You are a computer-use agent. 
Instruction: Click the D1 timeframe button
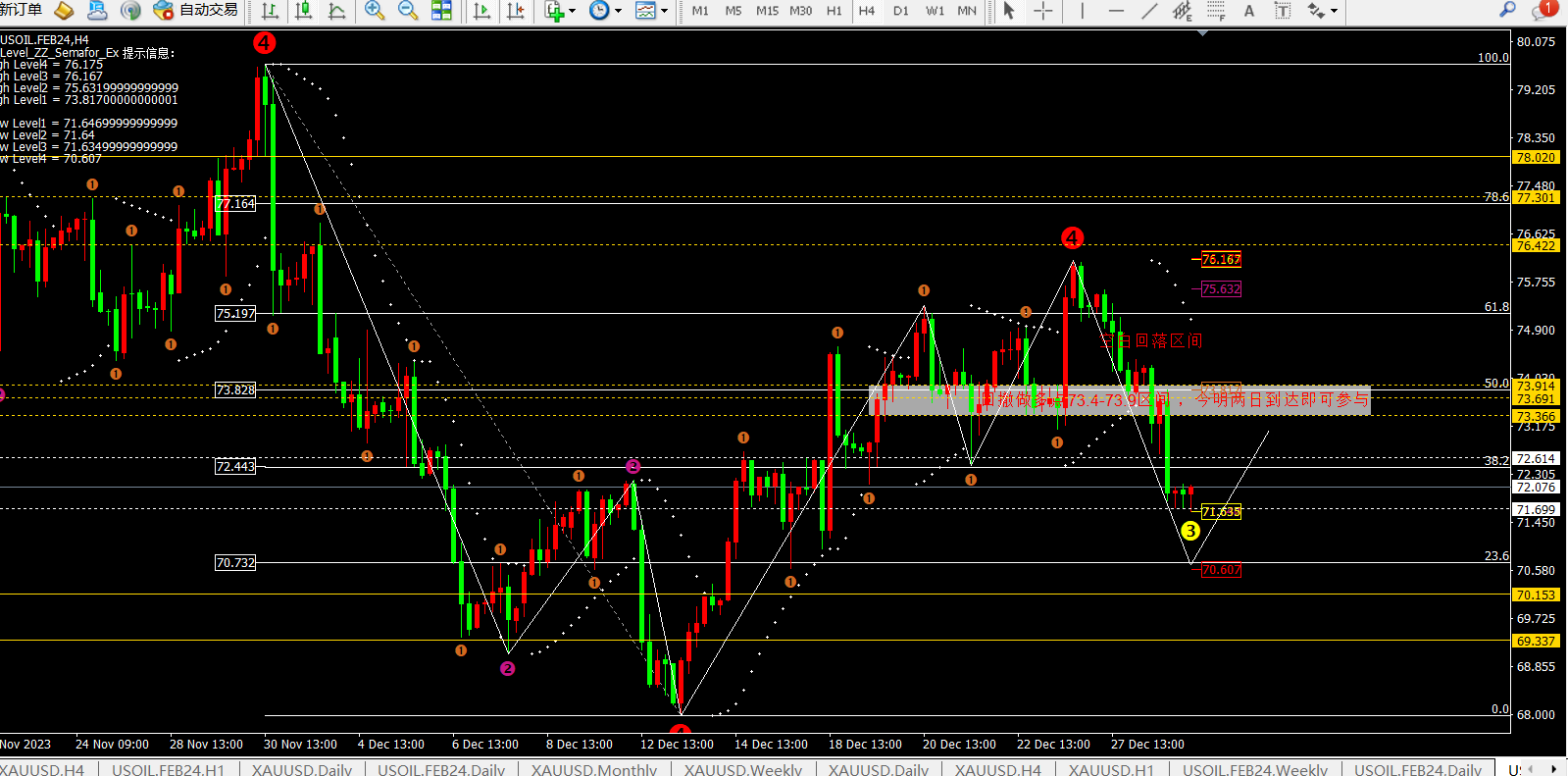tap(900, 11)
